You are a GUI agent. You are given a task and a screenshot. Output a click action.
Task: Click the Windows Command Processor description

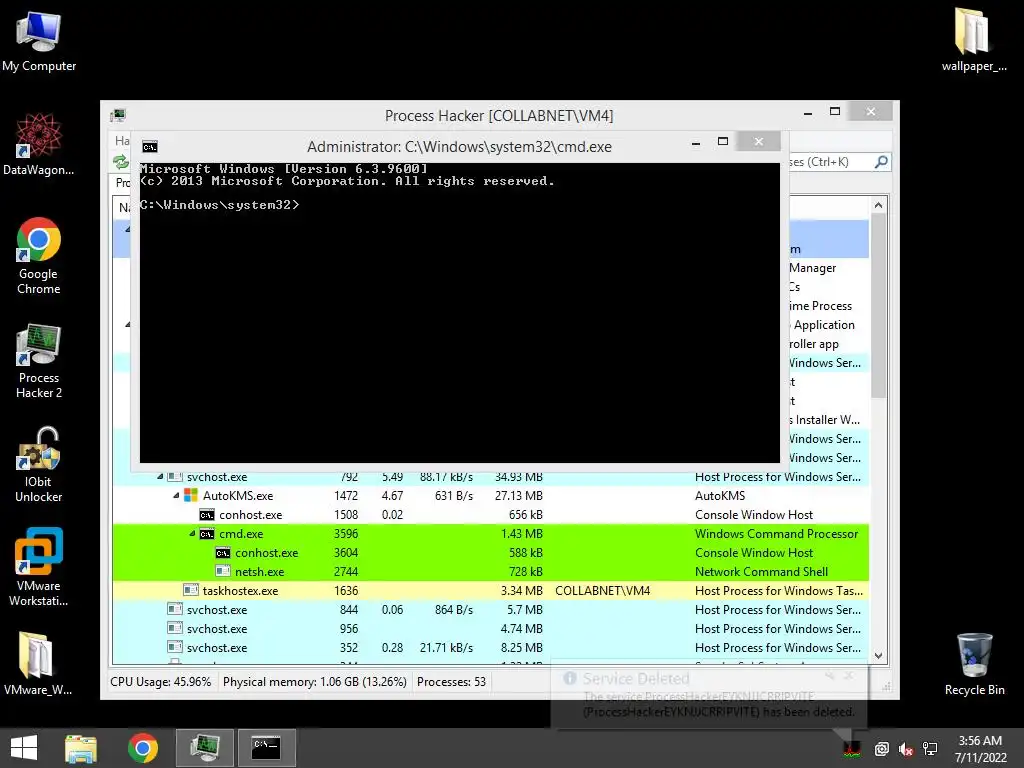click(x=776, y=534)
